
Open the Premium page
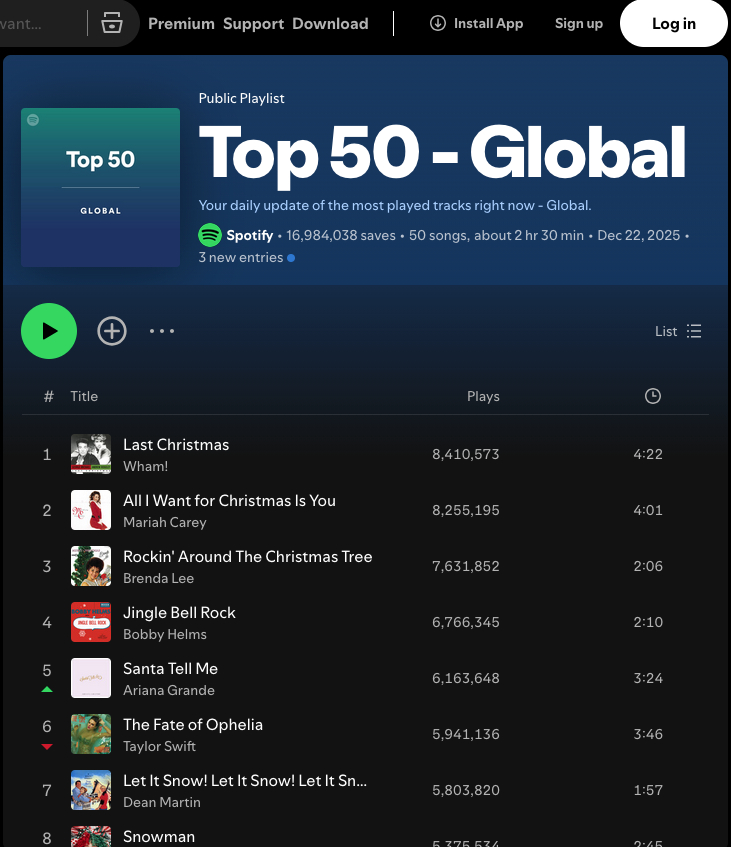(x=181, y=23)
